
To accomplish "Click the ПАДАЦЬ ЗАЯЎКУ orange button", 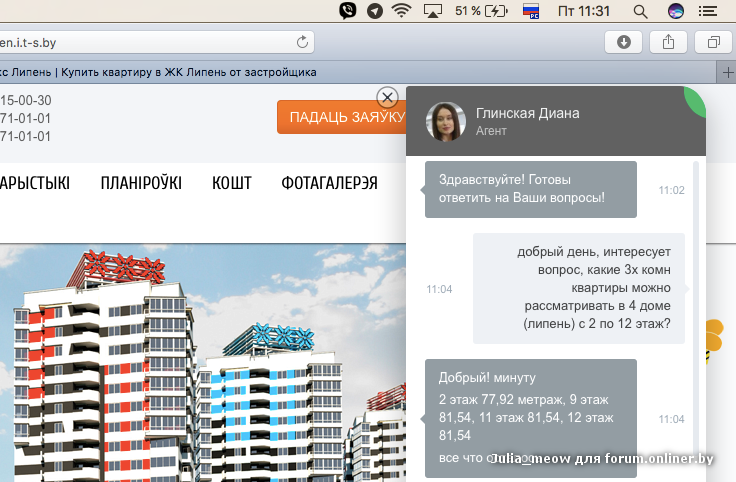I will pyautogui.click(x=343, y=117).
